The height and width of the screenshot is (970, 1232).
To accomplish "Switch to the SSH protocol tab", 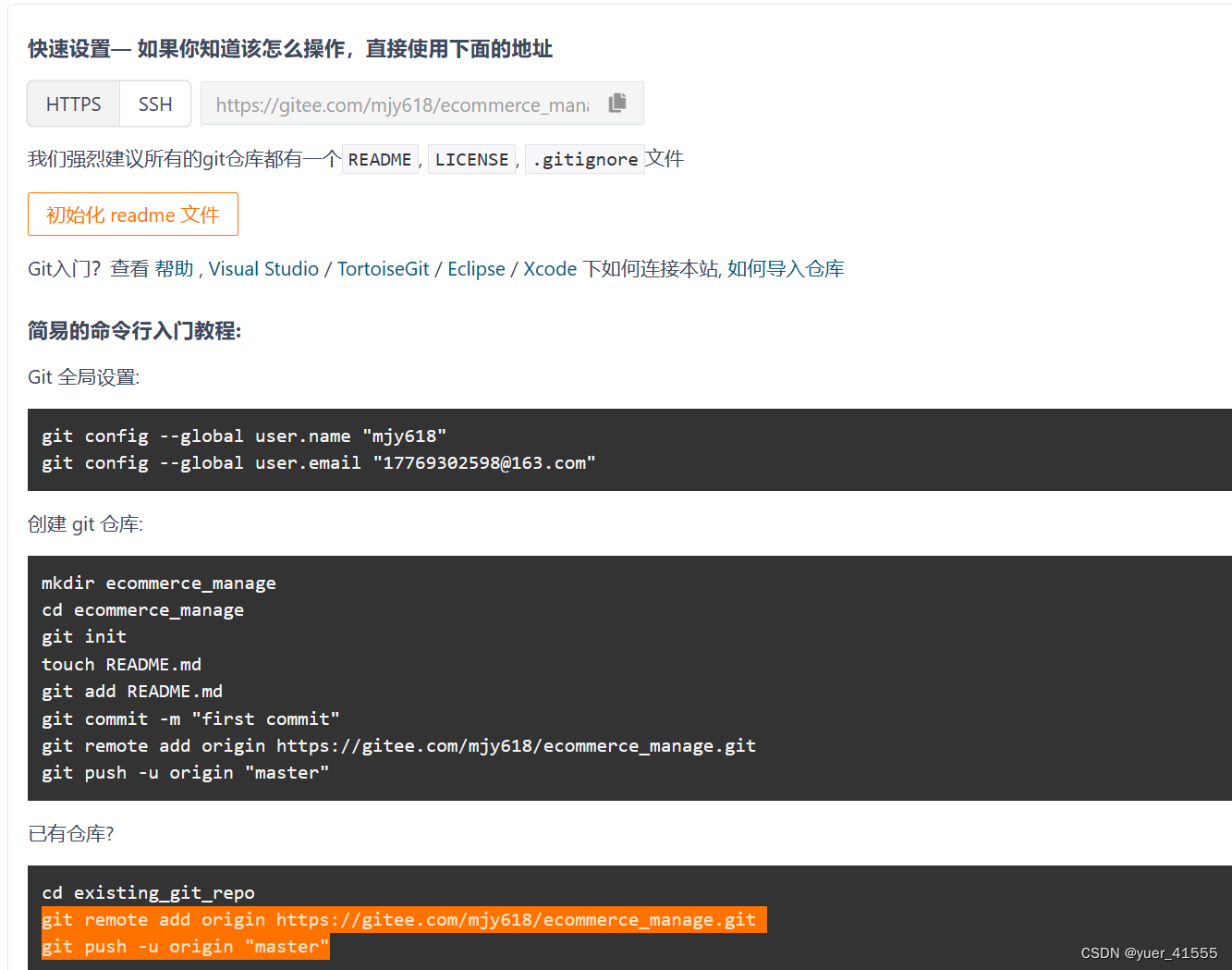I will 155,104.
